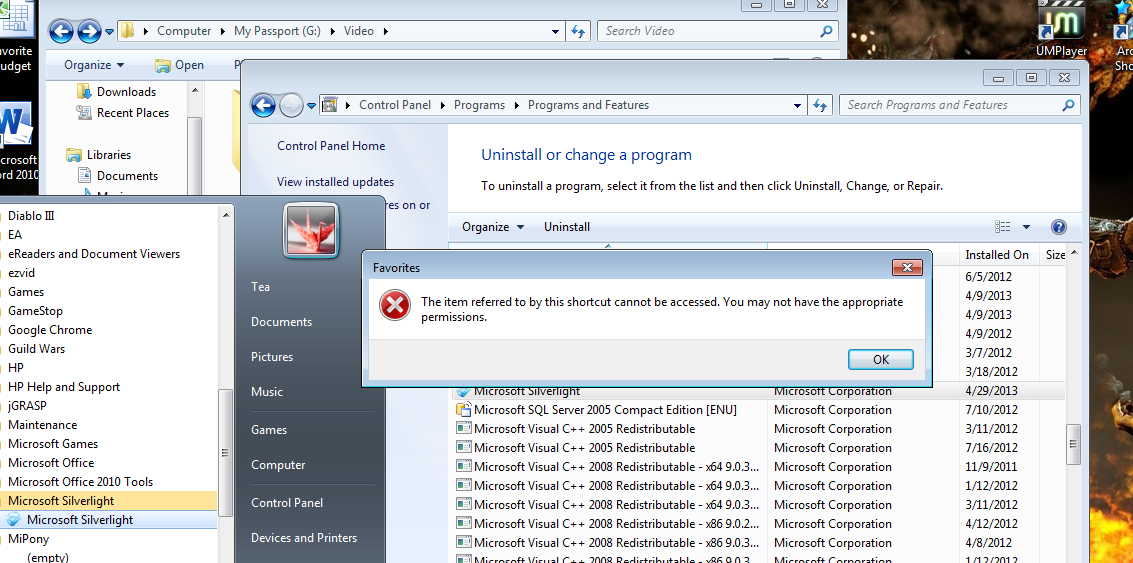Change view icon in Programs and Features
1133x563 pixels.
pyautogui.click(x=1002, y=227)
